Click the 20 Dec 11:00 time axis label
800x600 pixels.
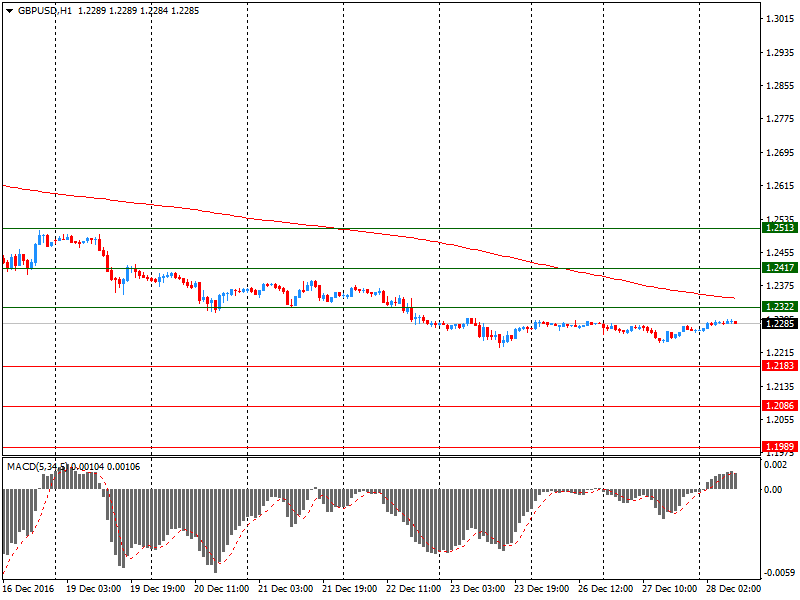click(221, 589)
